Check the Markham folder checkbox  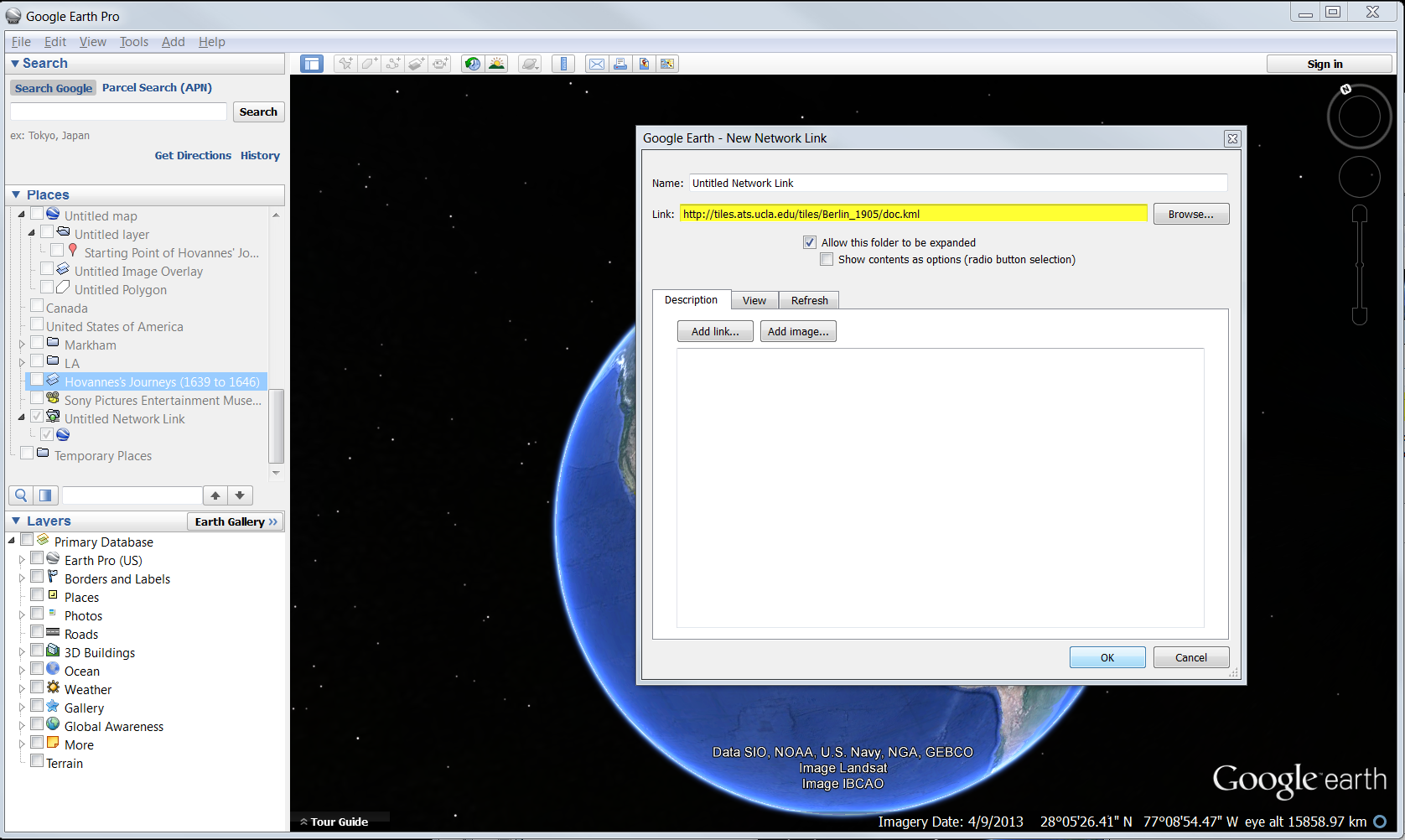(x=37, y=344)
